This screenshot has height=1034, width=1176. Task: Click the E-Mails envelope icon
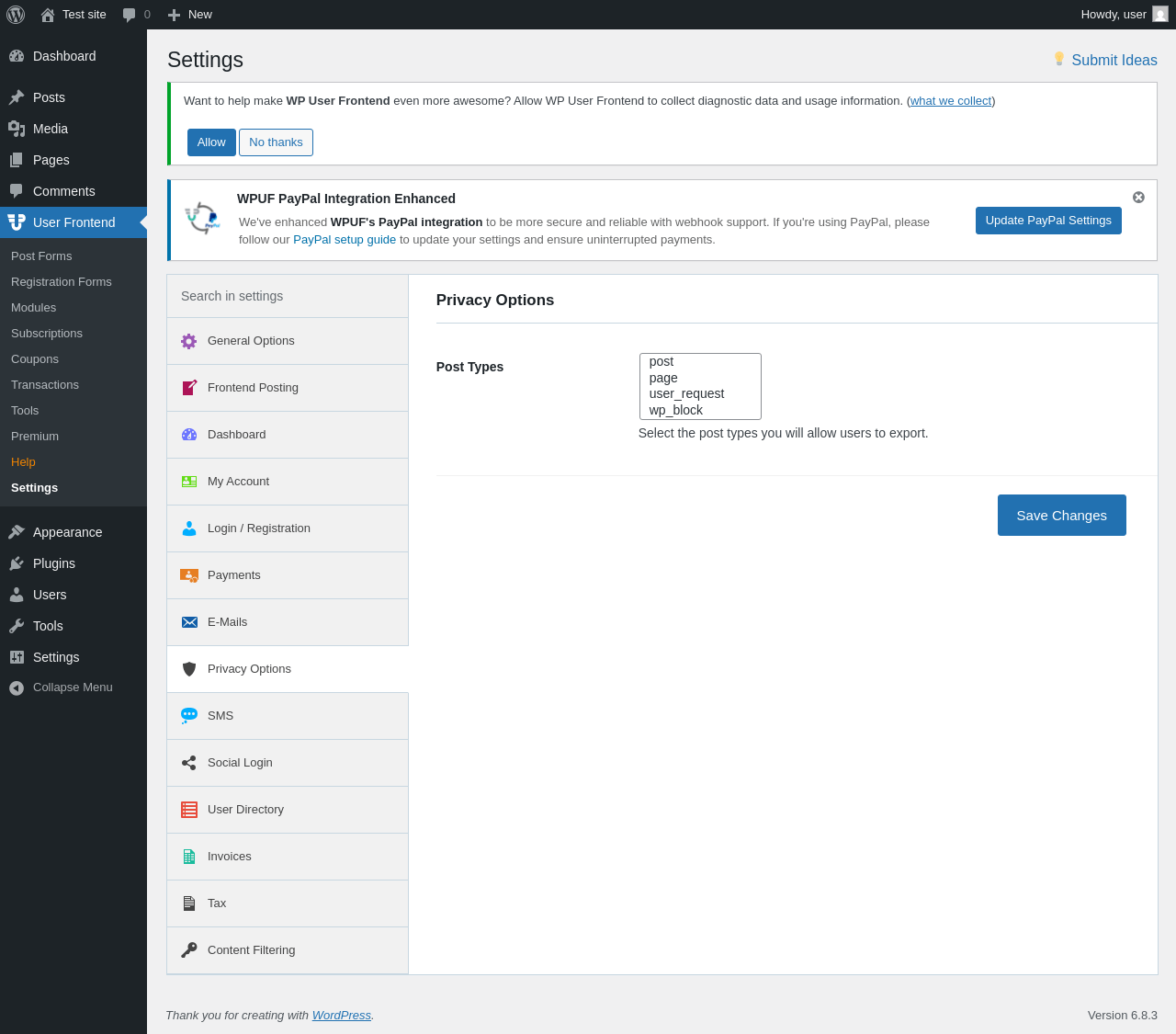click(x=189, y=622)
